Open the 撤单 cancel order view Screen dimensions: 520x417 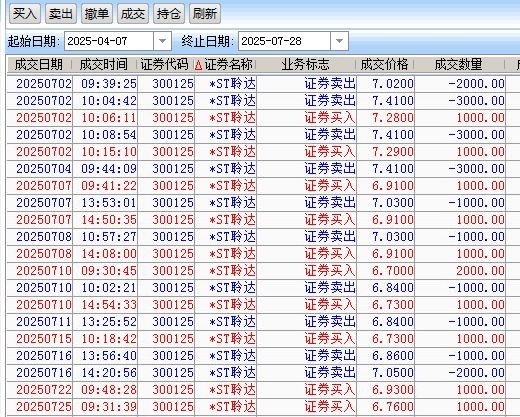[x=97, y=14]
